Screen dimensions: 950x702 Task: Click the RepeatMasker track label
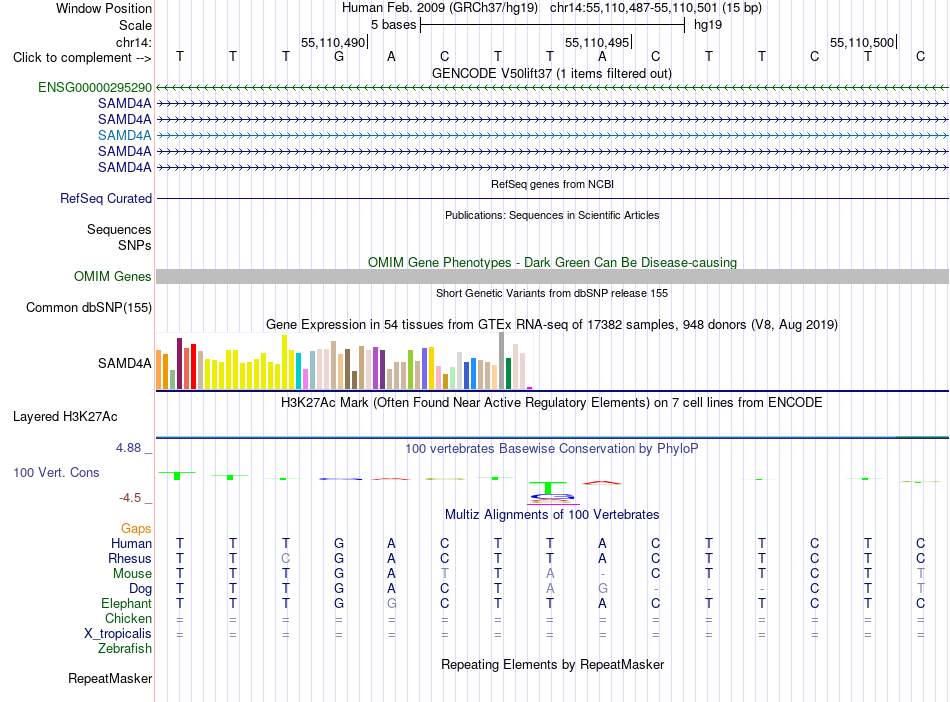point(110,678)
